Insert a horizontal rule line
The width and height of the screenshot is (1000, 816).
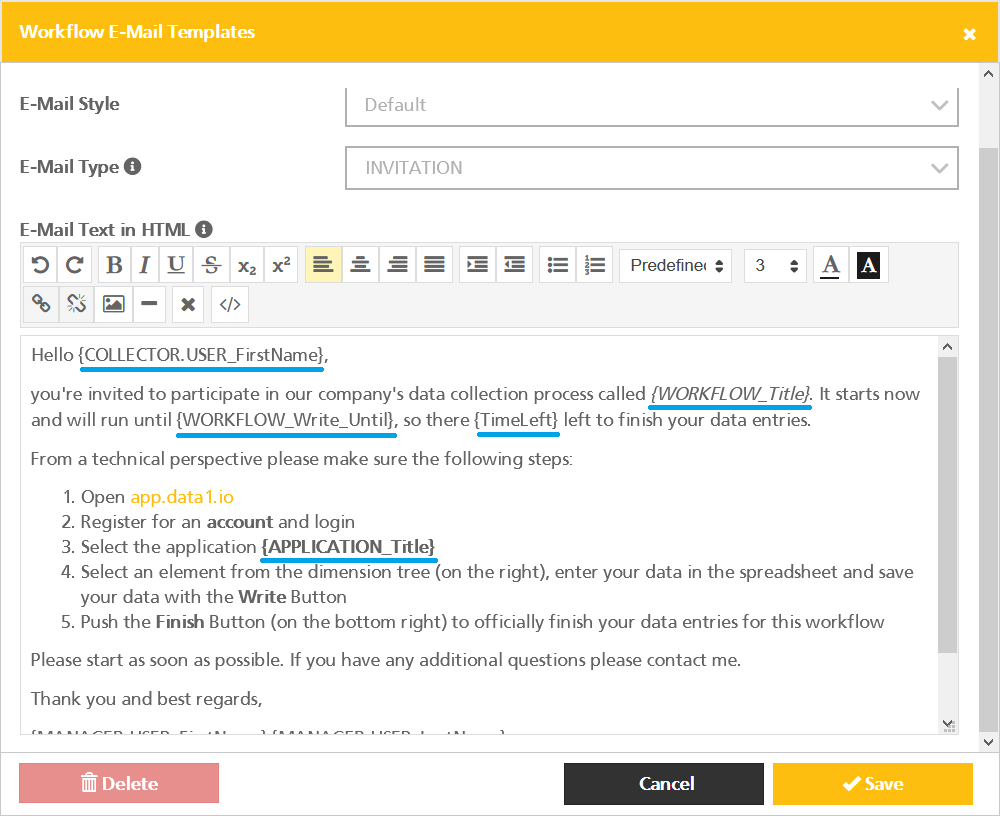point(149,304)
